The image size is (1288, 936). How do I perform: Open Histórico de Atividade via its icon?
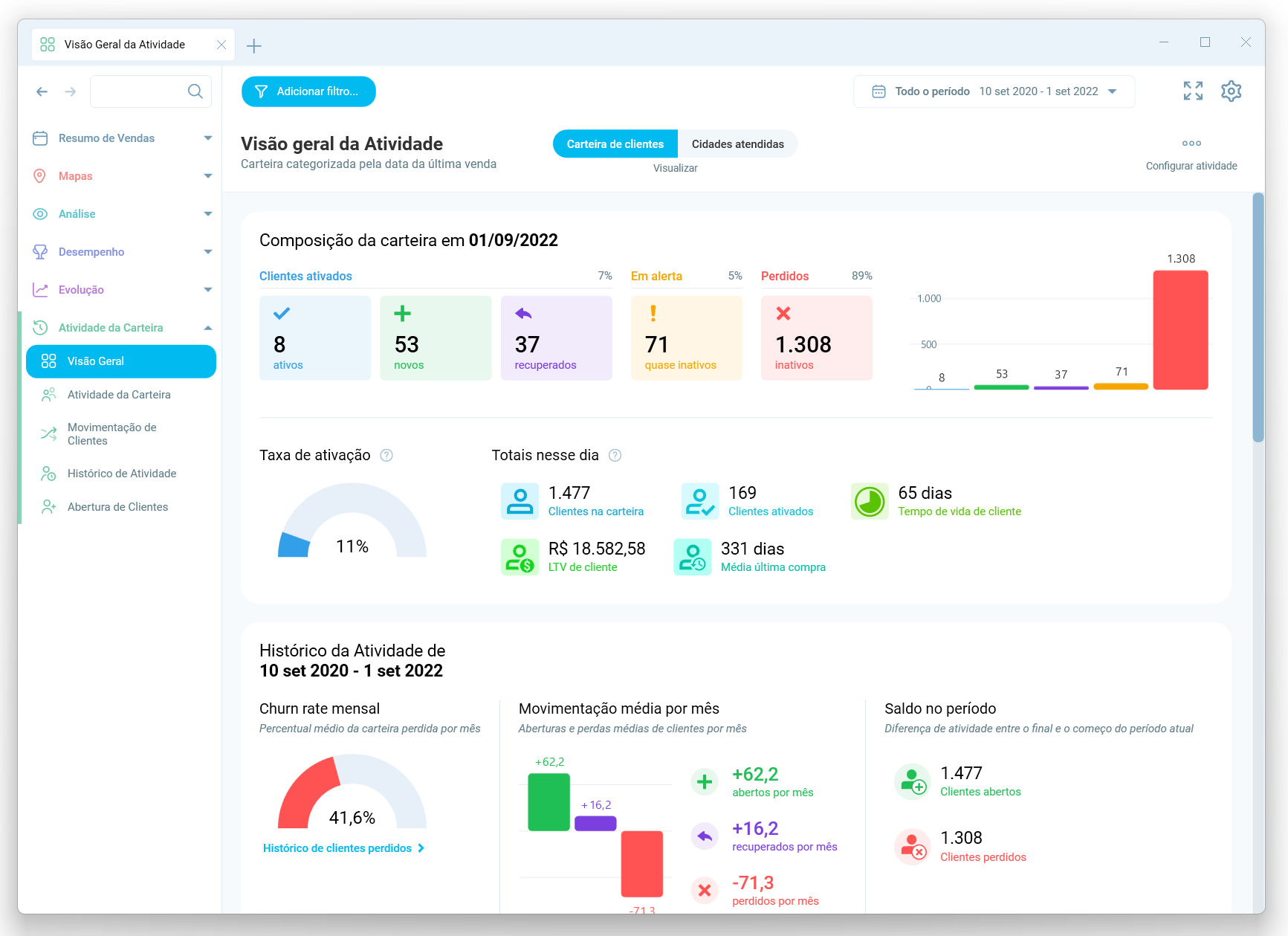click(48, 473)
